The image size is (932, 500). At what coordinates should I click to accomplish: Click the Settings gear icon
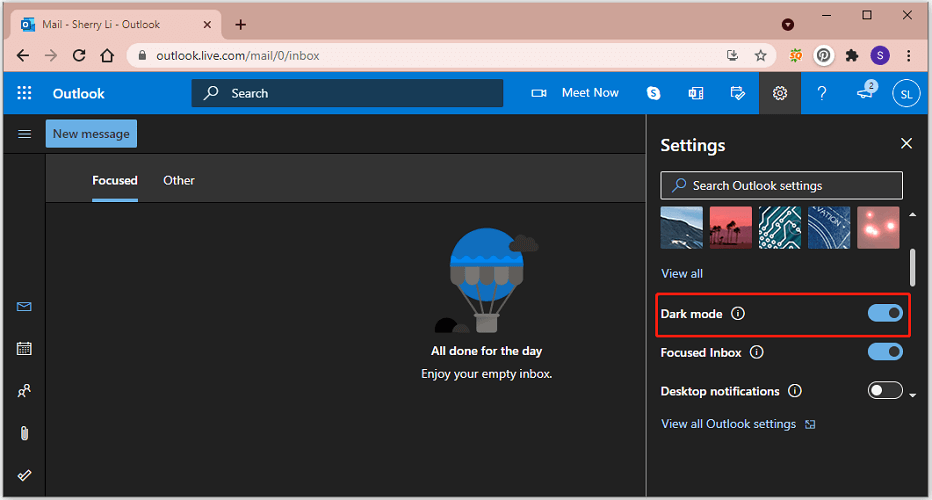pyautogui.click(x=780, y=93)
